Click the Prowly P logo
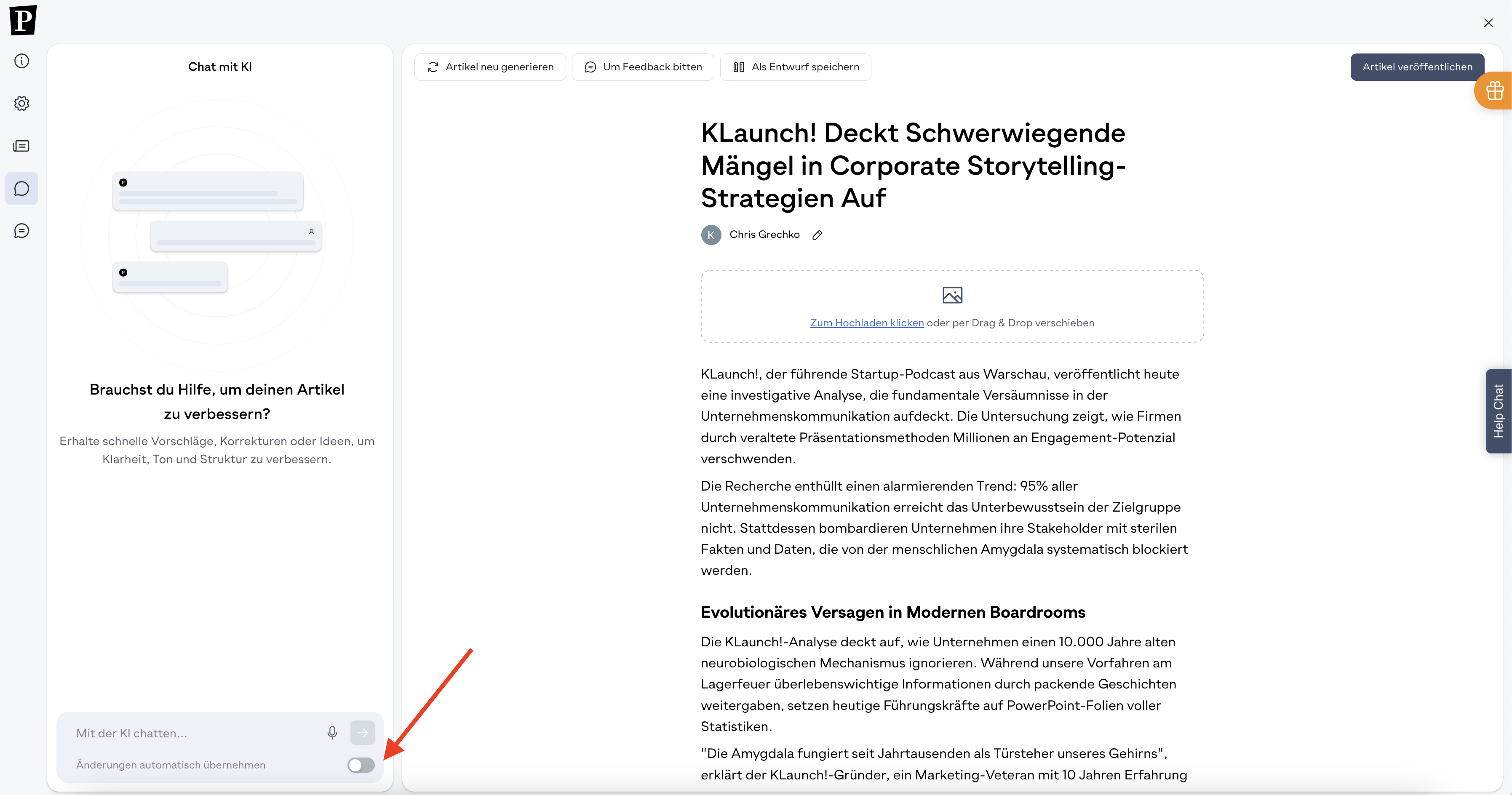Image resolution: width=1512 pixels, height=795 pixels. pos(23,20)
